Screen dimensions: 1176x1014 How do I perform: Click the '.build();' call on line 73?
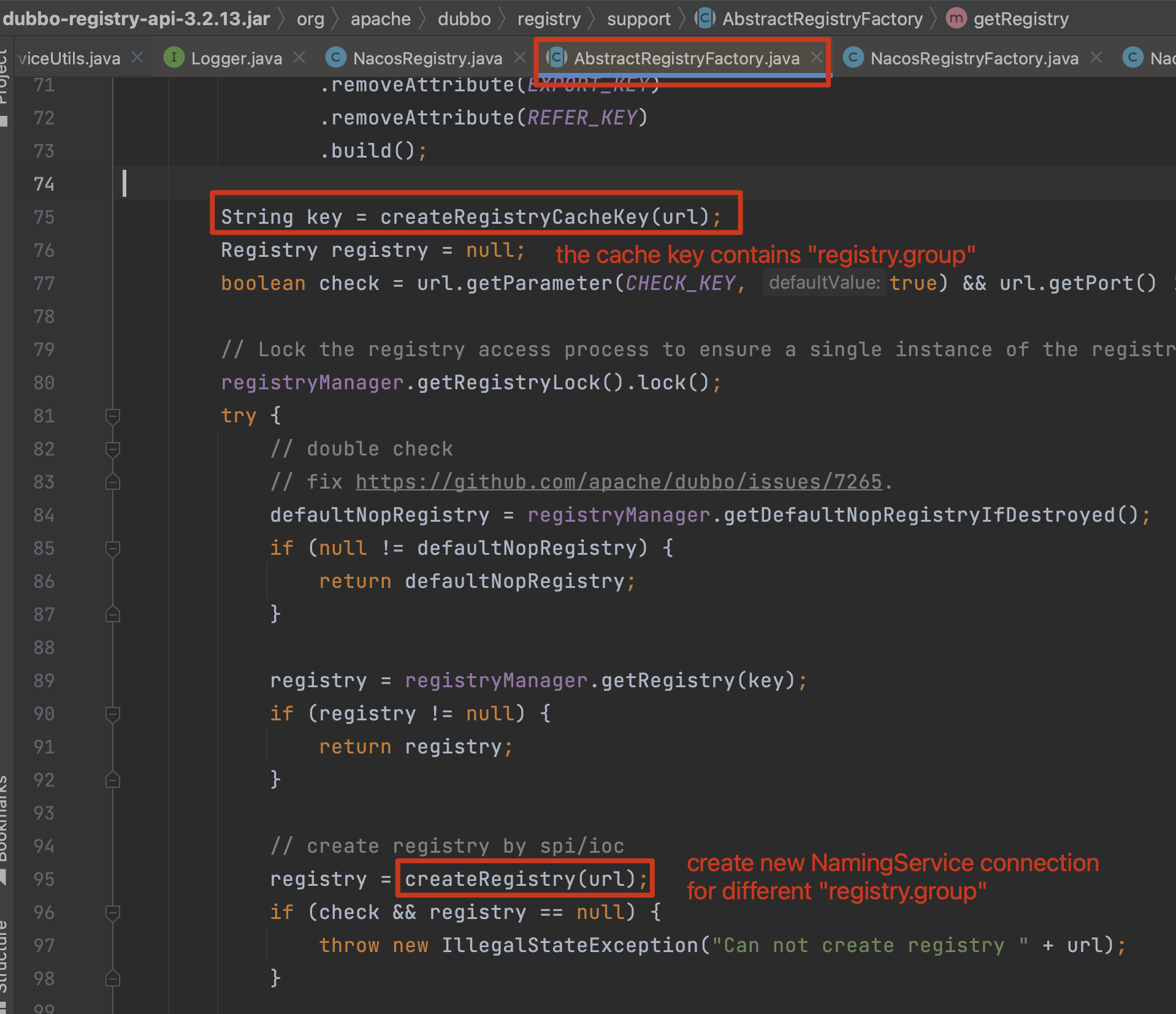click(373, 151)
